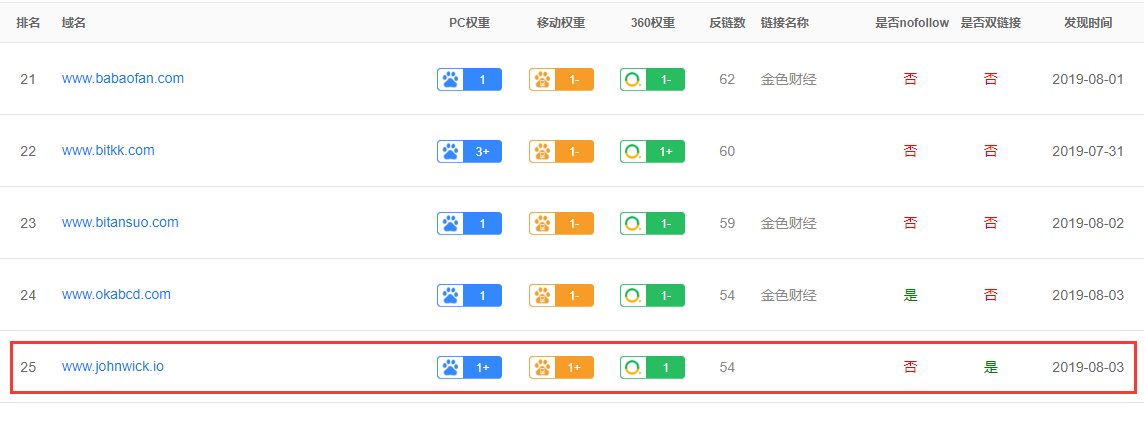Click PC weight badge for www.okabcd.com

(469, 296)
